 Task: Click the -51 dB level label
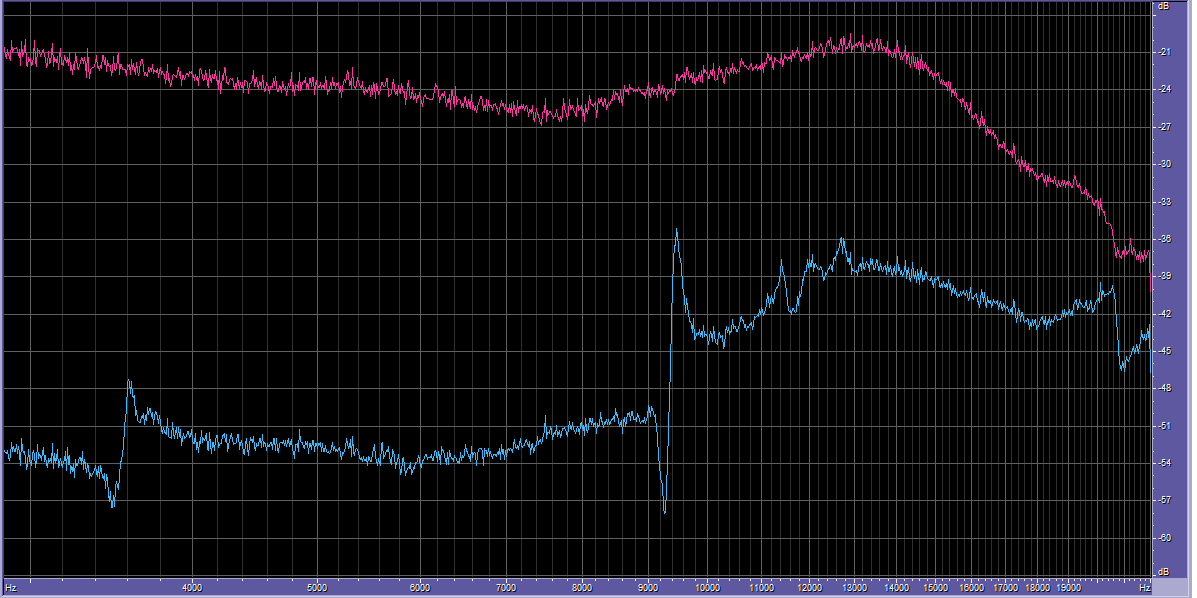point(1165,426)
